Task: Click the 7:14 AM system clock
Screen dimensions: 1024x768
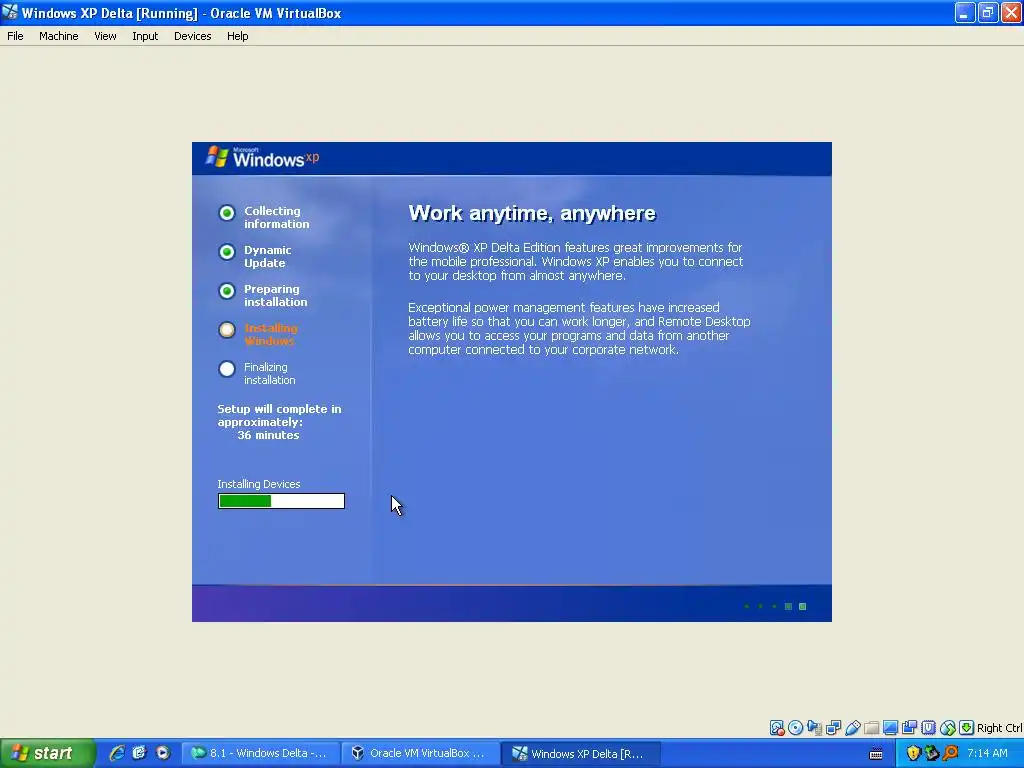Action: click(987, 753)
